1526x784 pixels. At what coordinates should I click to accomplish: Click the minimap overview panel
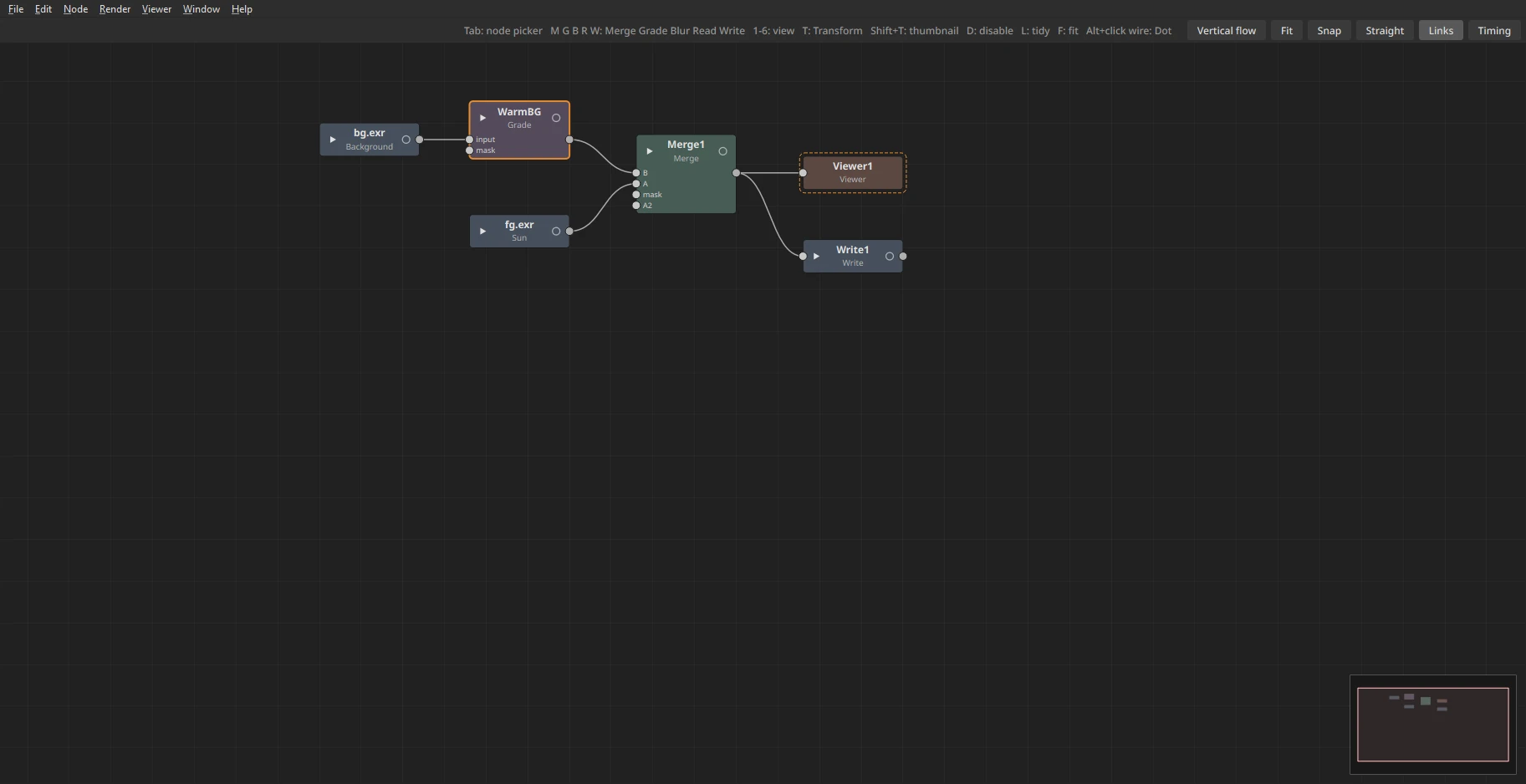click(x=1432, y=725)
